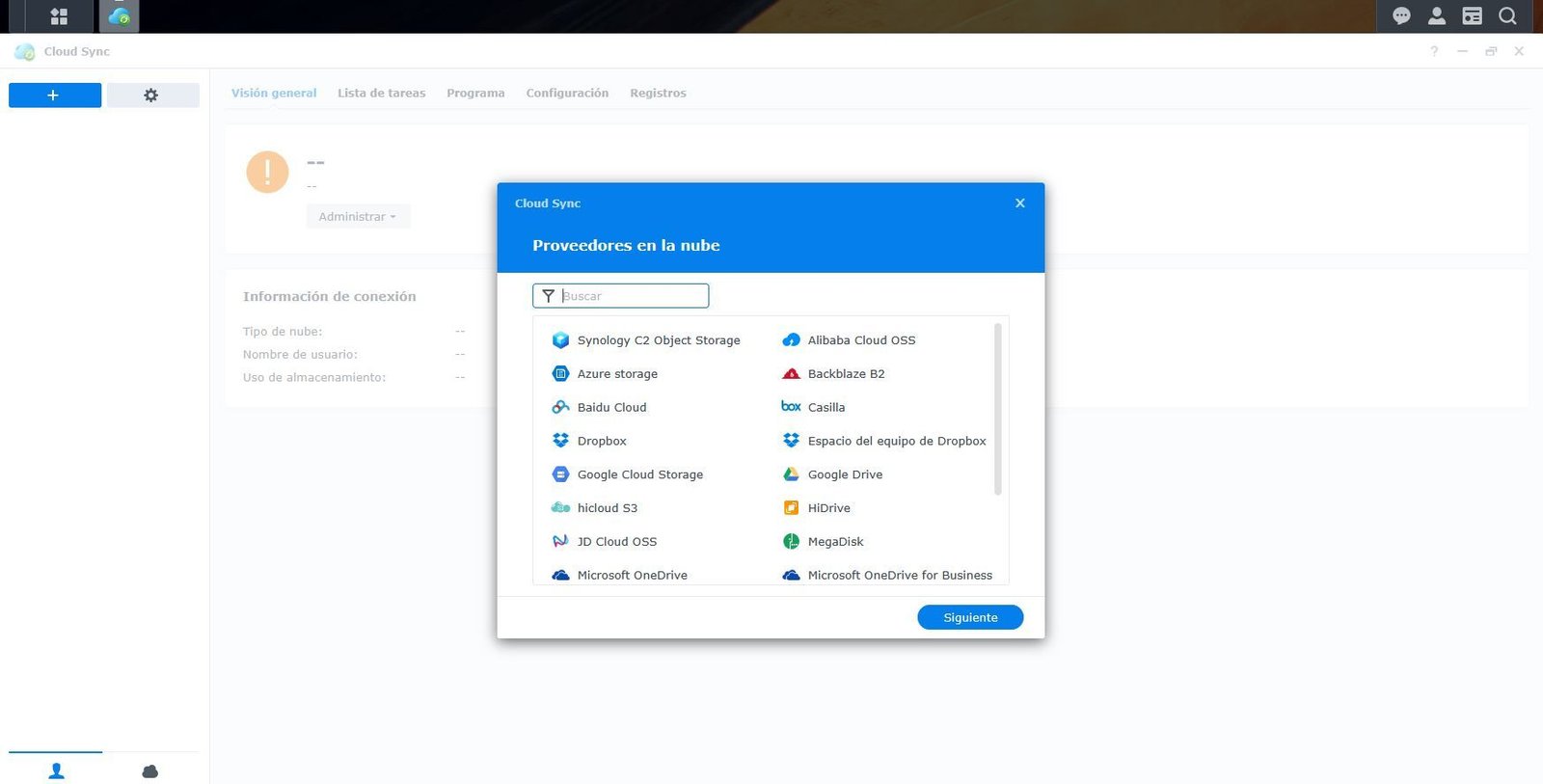Select the Backblaze B2 icon
Viewport: 1543px width, 784px height.
pyautogui.click(x=791, y=374)
